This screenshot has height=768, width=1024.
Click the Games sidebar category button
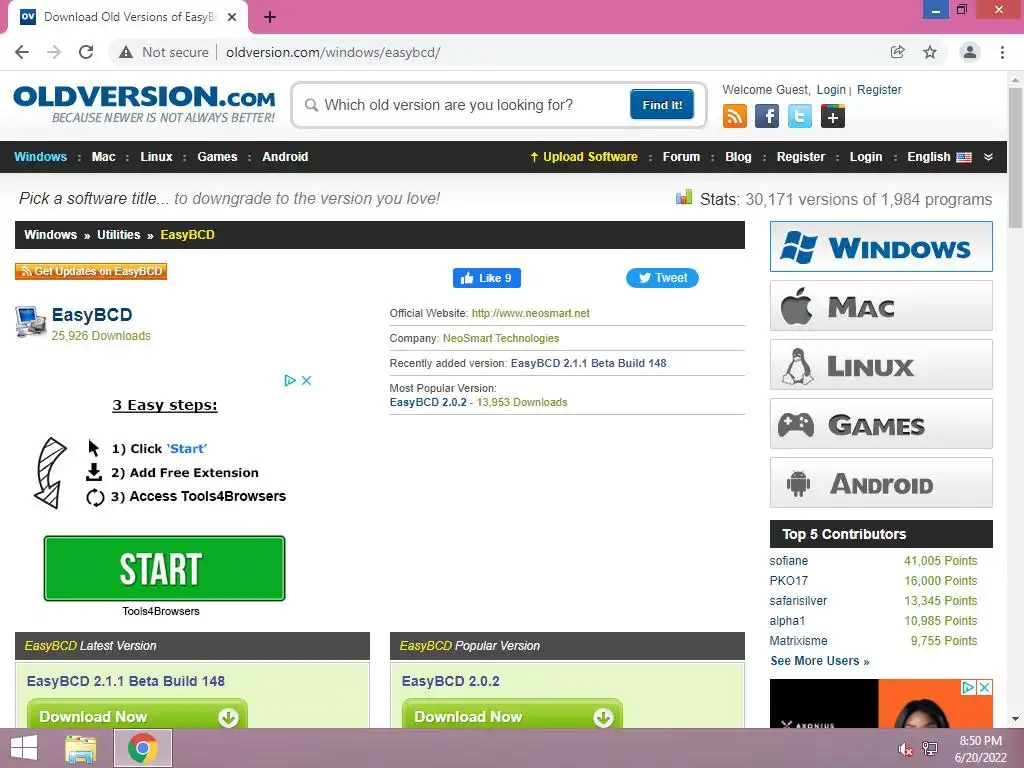(881, 424)
